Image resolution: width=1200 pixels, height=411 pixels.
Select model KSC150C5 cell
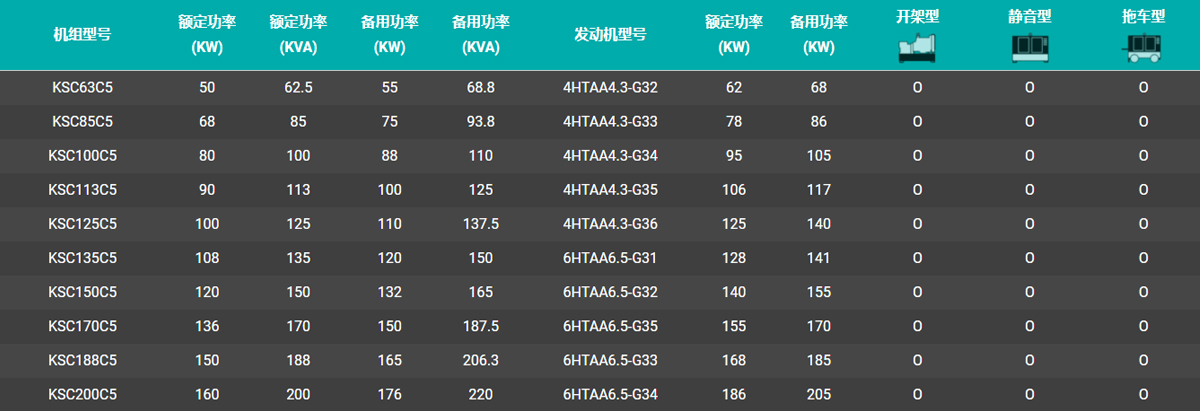(x=82, y=292)
